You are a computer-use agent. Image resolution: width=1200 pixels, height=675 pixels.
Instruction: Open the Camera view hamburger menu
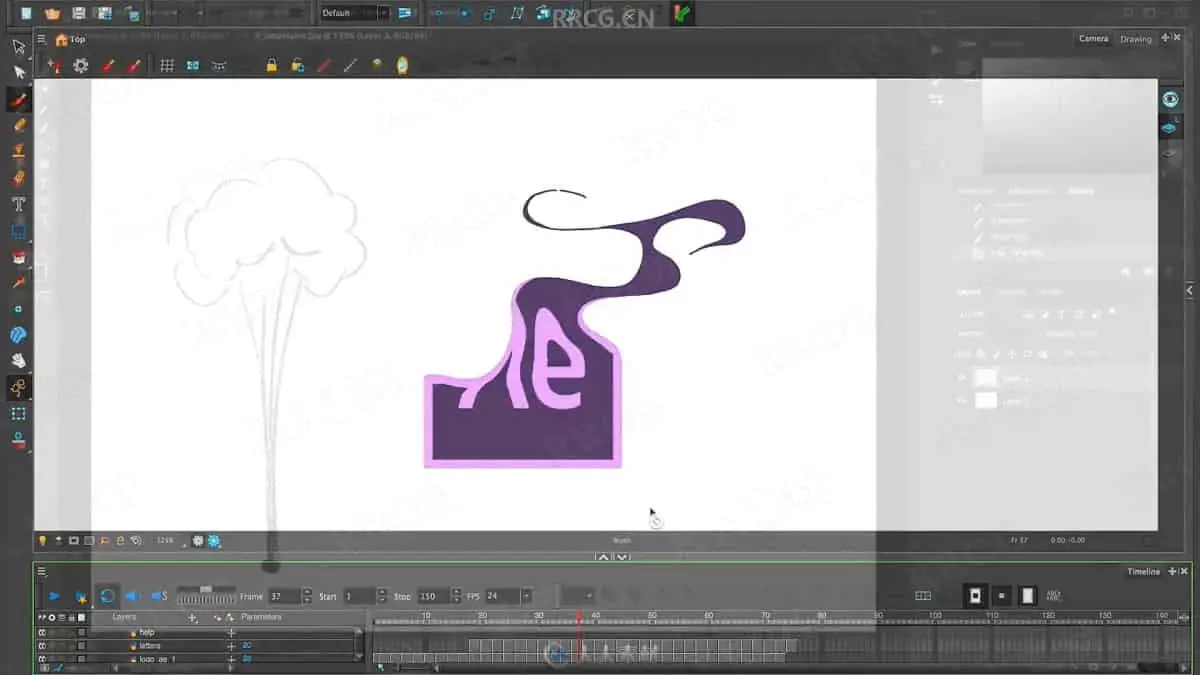coord(42,40)
